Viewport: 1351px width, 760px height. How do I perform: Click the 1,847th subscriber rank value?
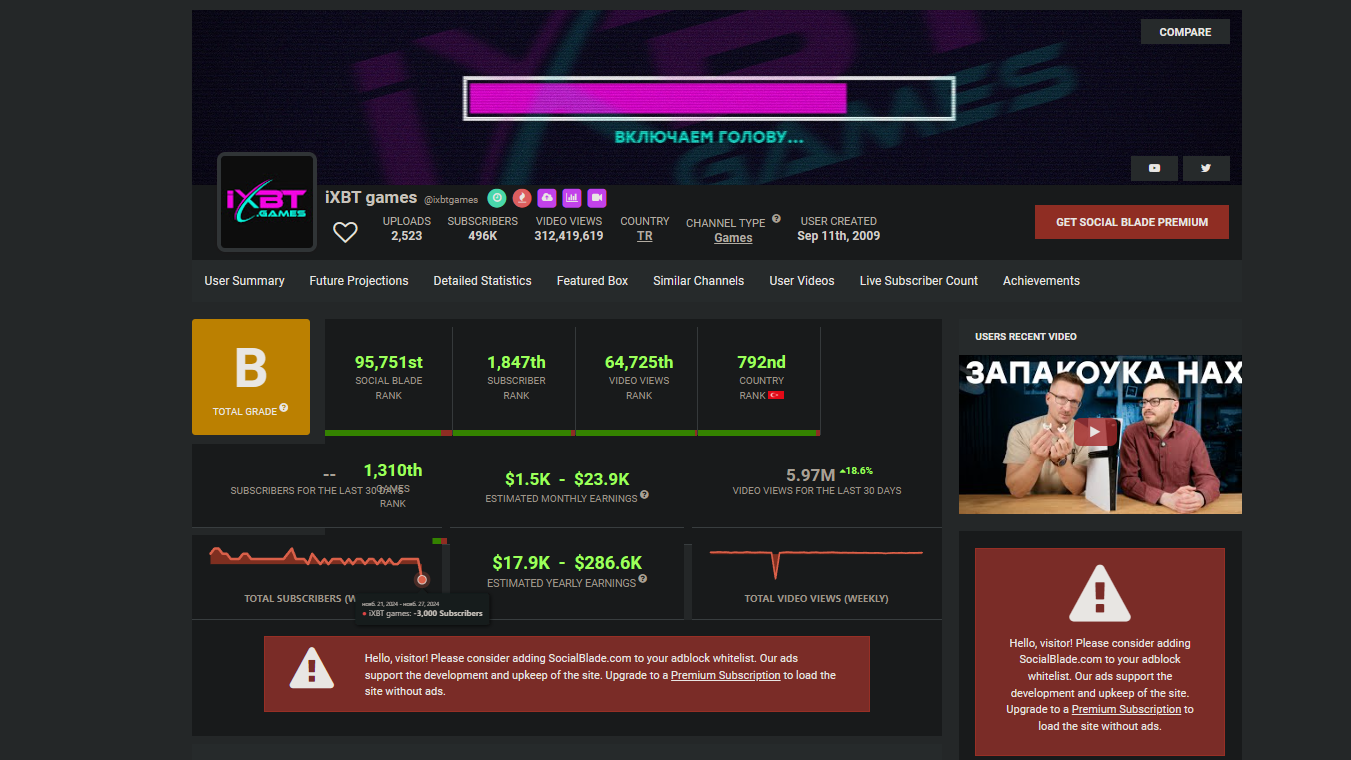coord(517,362)
